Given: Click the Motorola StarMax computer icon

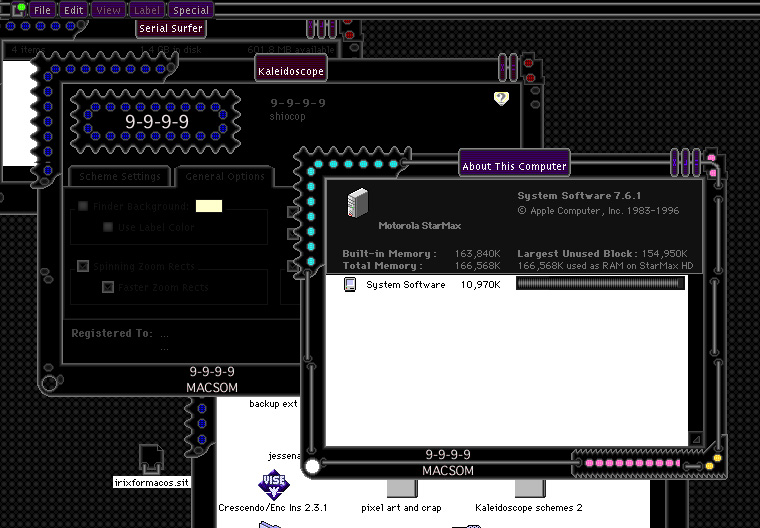Looking at the screenshot, I should coord(358,203).
